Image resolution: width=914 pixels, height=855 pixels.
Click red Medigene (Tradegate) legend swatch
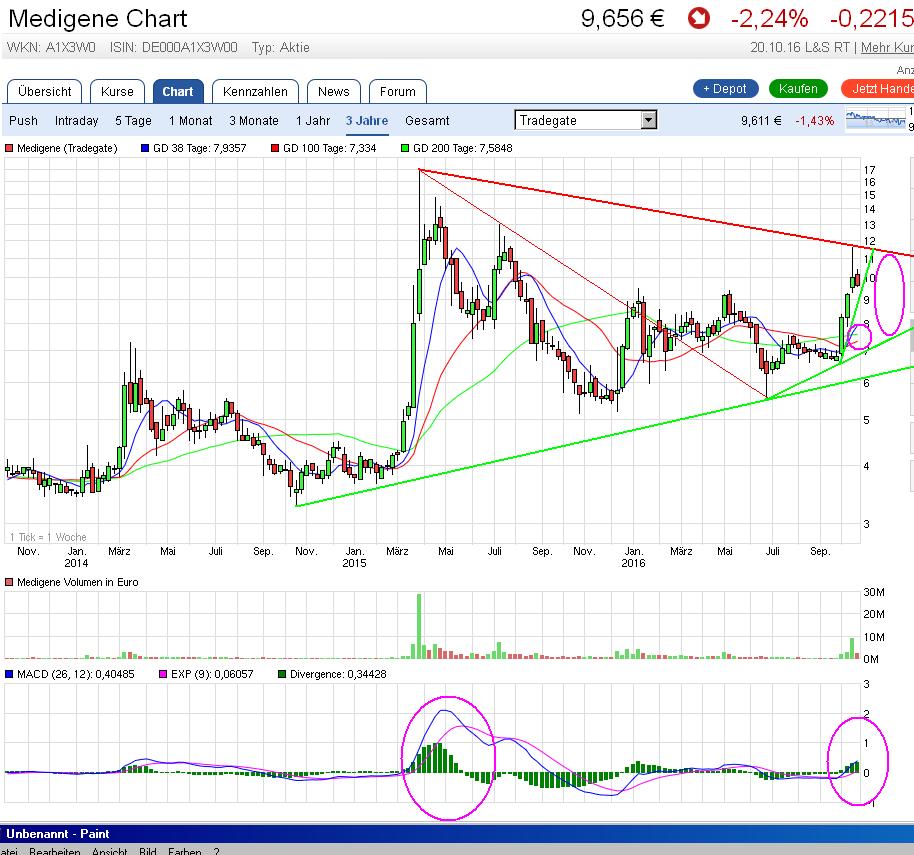coord(9,148)
